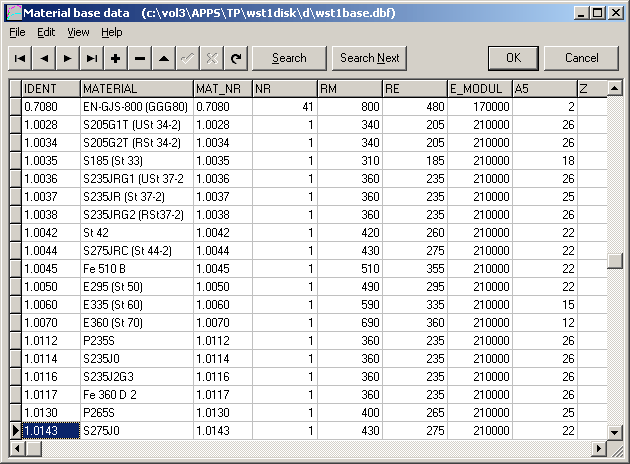Refresh data with the circular arrow icon
The width and height of the screenshot is (630, 464).
[x=236, y=58]
